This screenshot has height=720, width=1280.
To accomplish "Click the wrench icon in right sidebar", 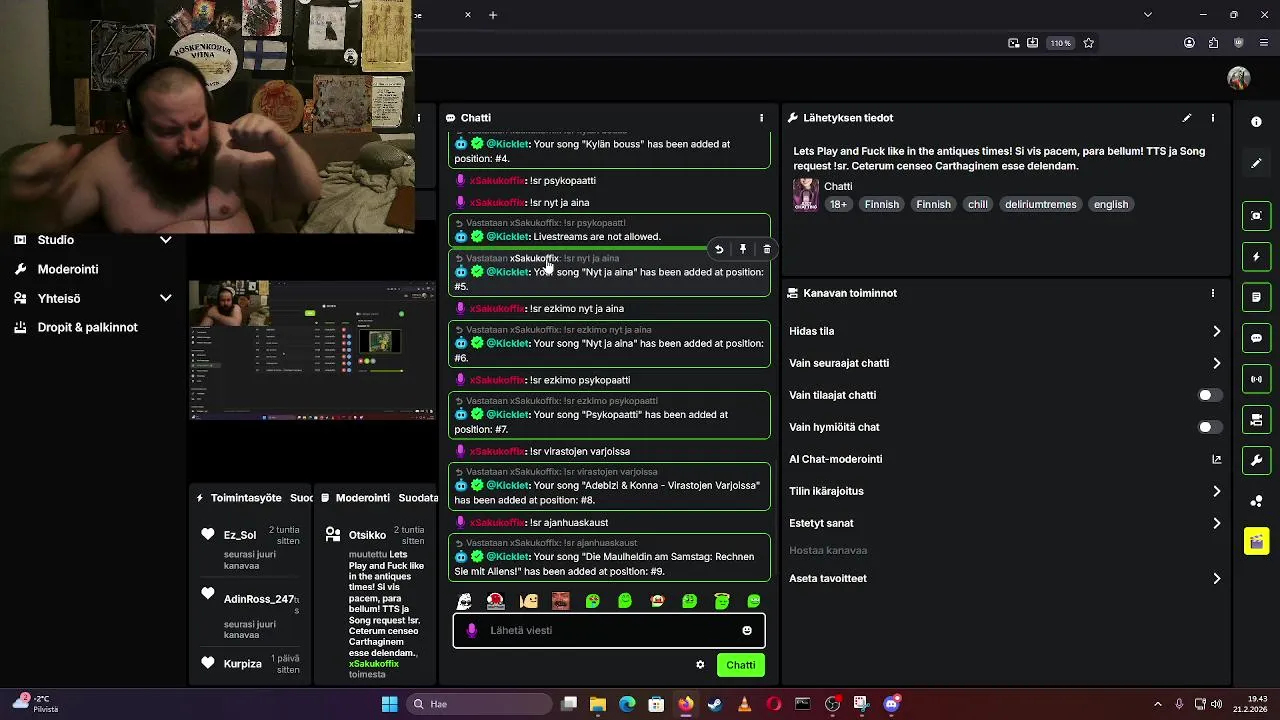I will [x=1257, y=460].
